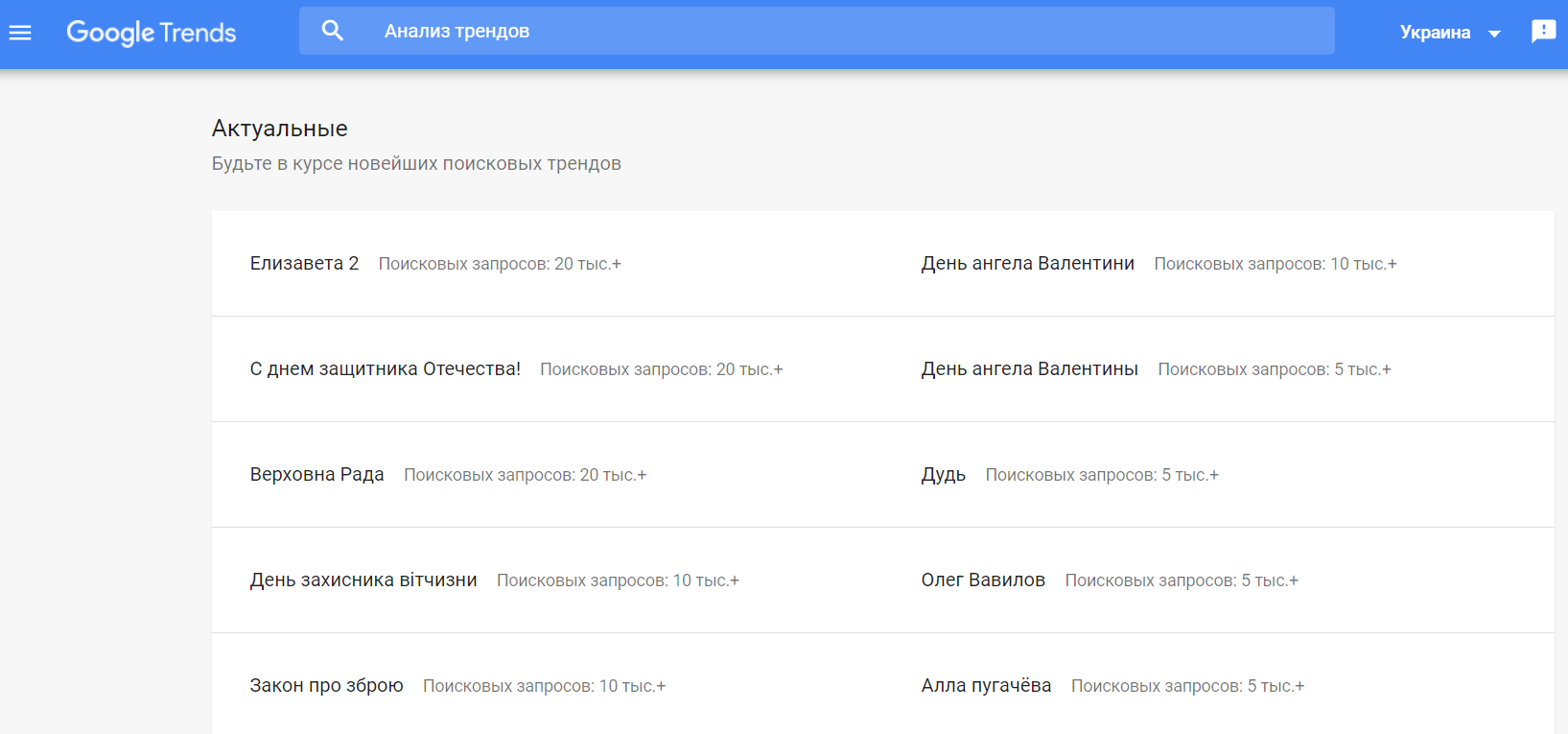Screen dimensions: 1568x734
Task: Select the Закон про зброю trend
Action: coord(326,685)
